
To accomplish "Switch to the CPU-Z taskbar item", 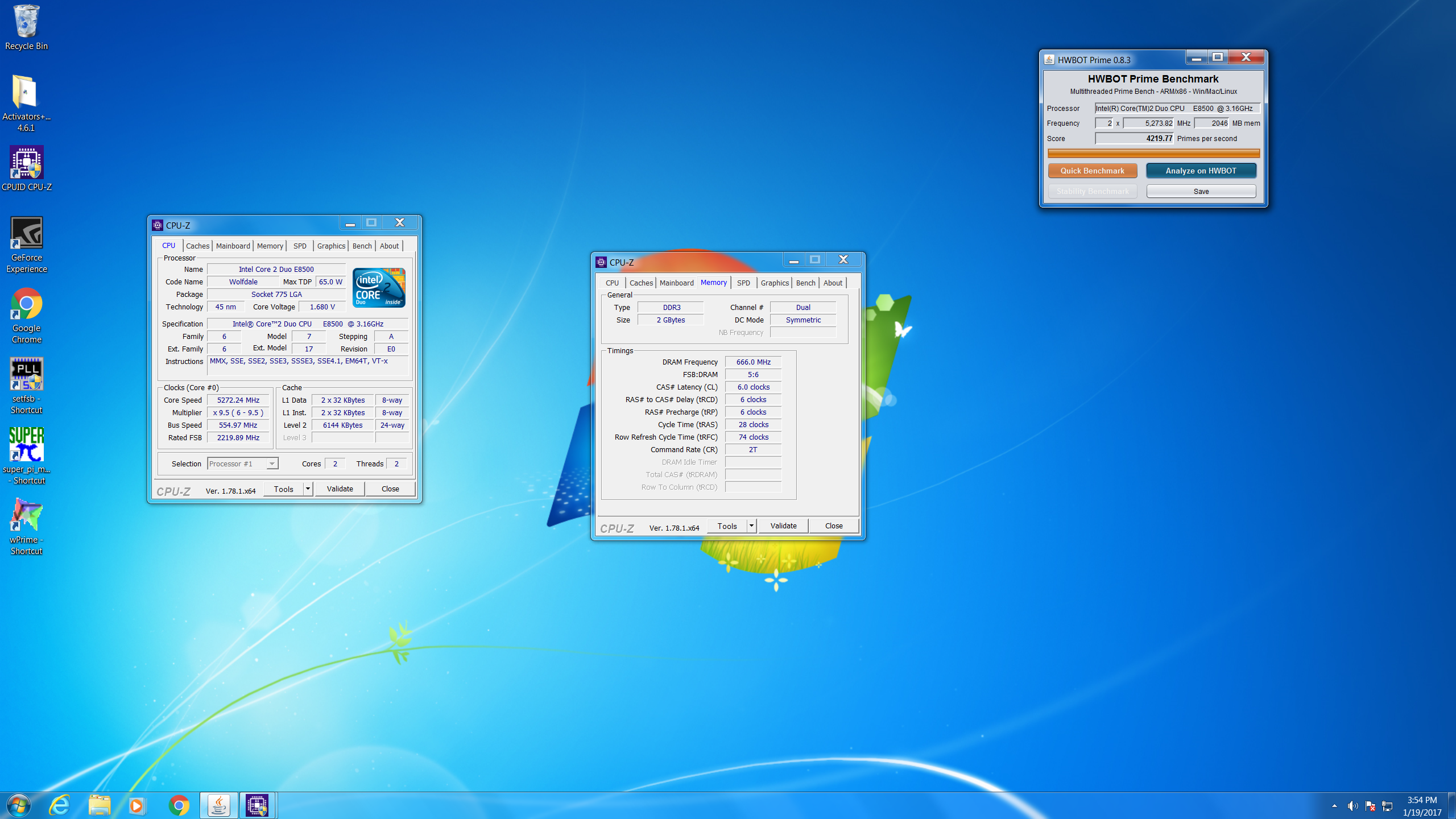I will 258,805.
